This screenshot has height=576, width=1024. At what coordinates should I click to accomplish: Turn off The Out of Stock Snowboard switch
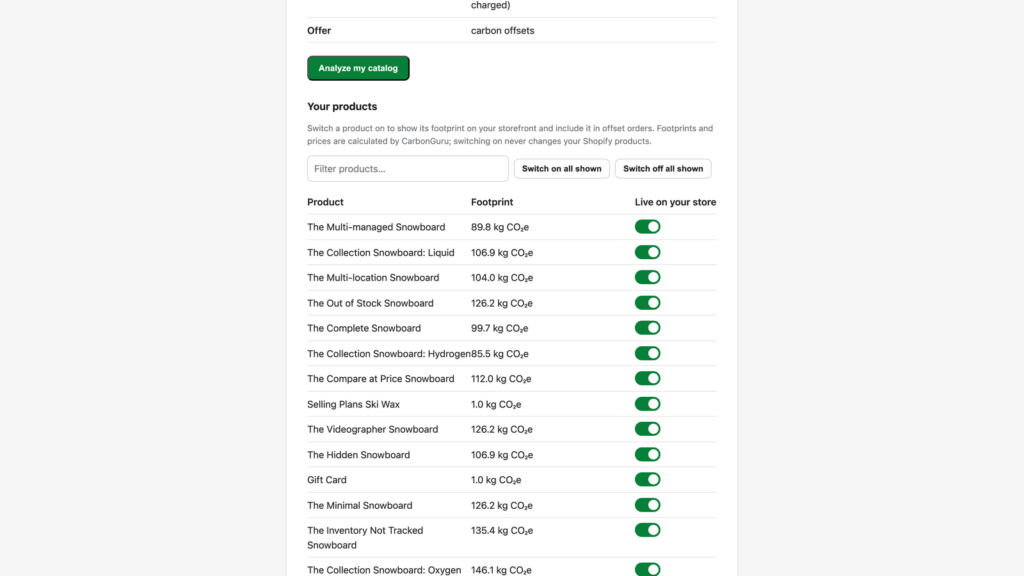point(647,303)
